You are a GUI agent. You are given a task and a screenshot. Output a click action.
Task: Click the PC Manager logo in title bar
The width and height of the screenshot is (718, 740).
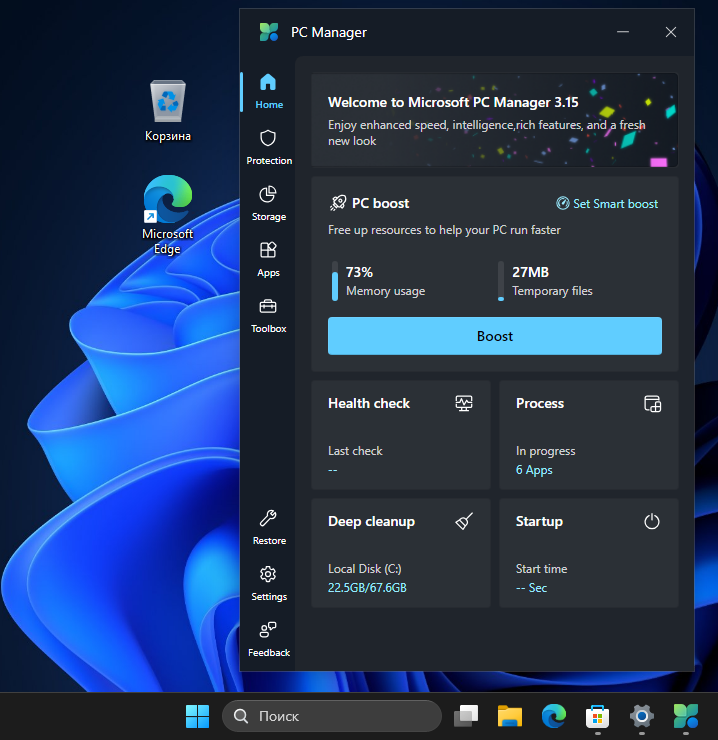269,32
